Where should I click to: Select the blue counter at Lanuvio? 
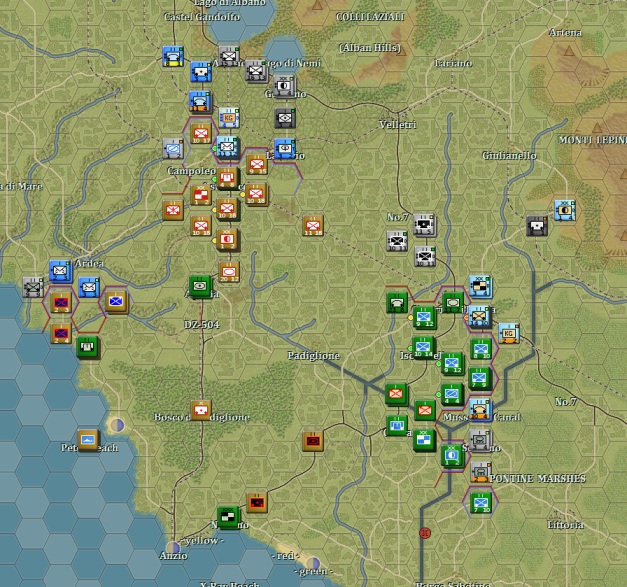285,149
